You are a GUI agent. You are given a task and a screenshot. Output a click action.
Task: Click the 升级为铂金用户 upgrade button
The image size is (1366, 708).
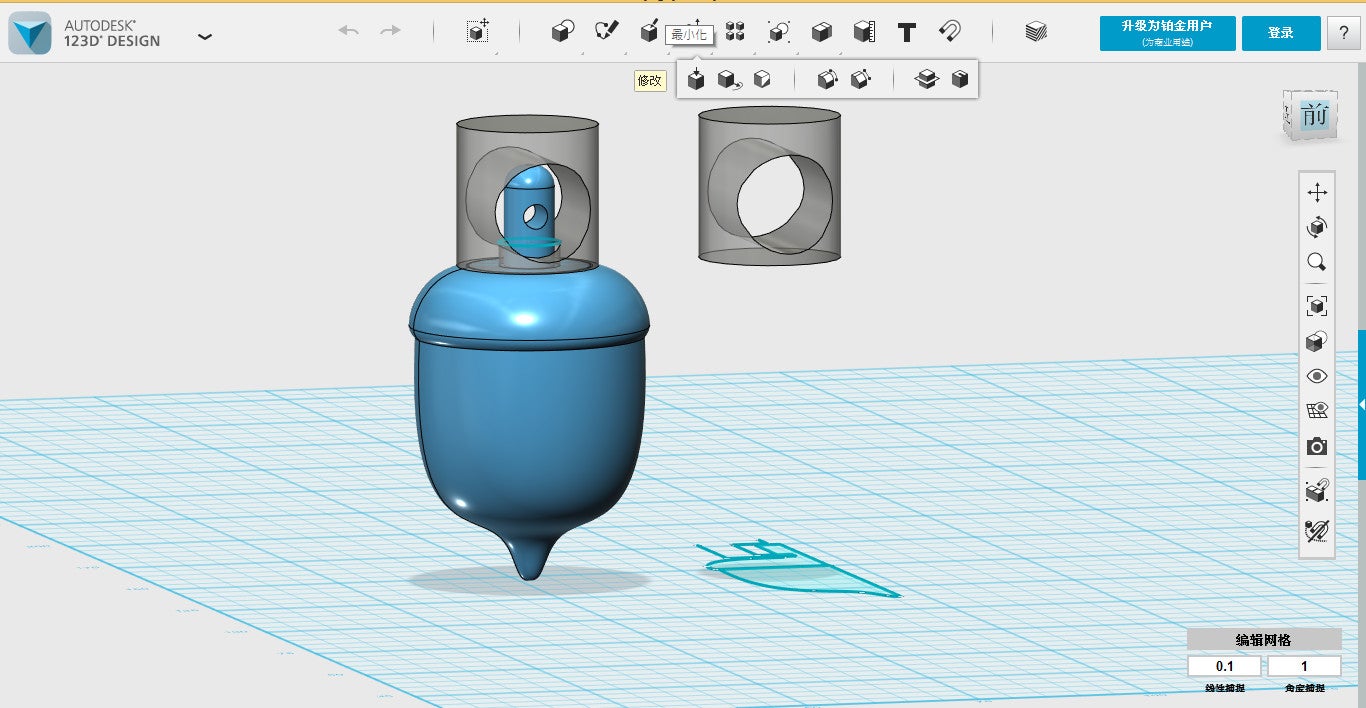pos(1167,33)
